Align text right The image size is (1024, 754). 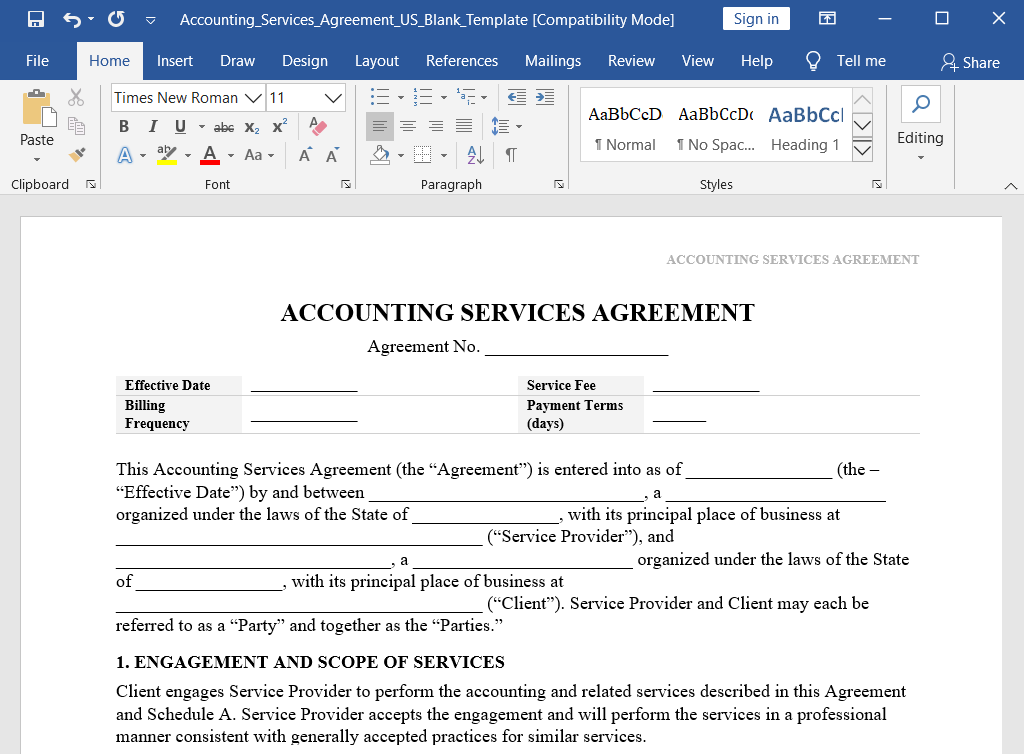tap(436, 126)
